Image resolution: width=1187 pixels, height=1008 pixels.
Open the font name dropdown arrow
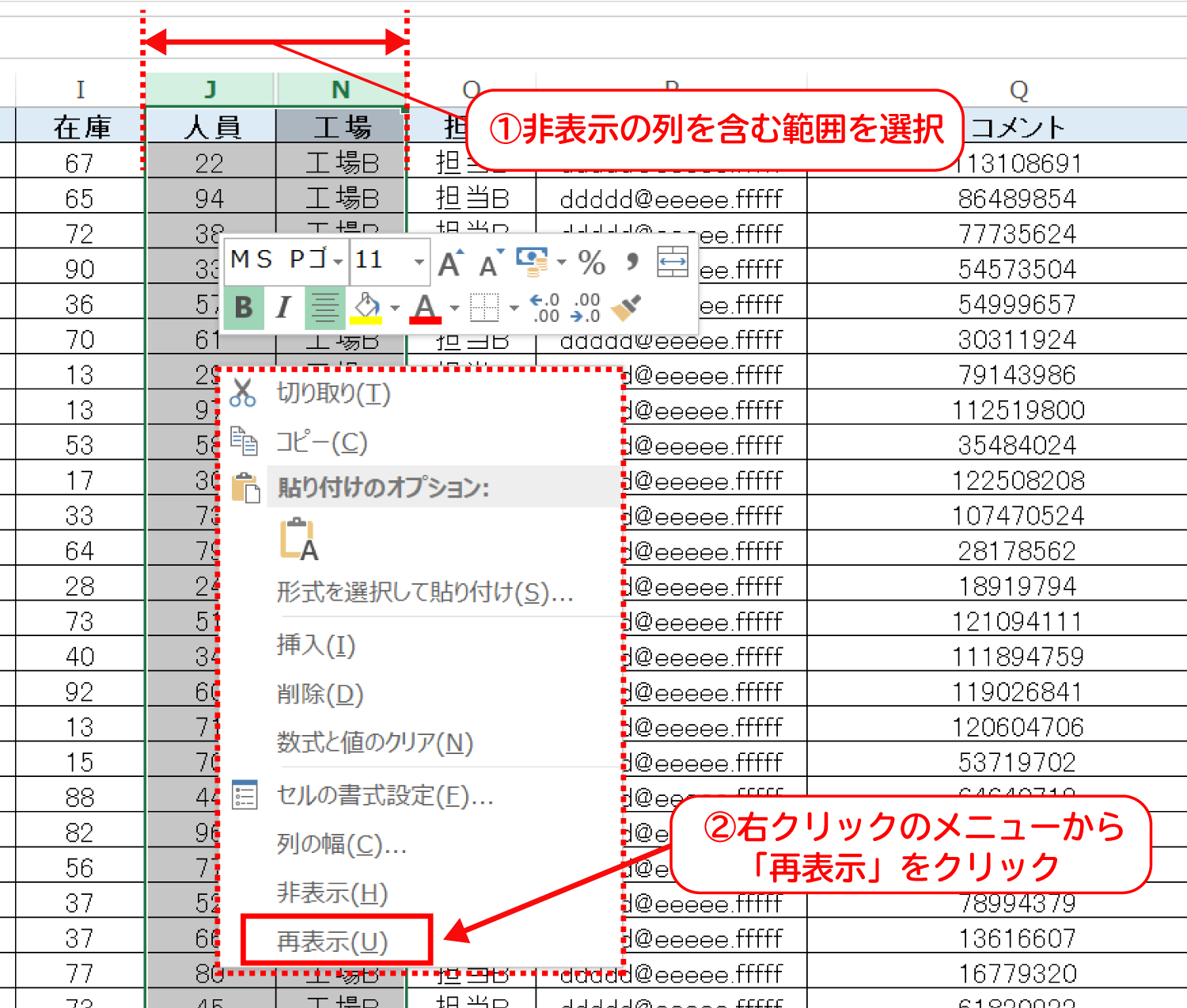click(338, 262)
